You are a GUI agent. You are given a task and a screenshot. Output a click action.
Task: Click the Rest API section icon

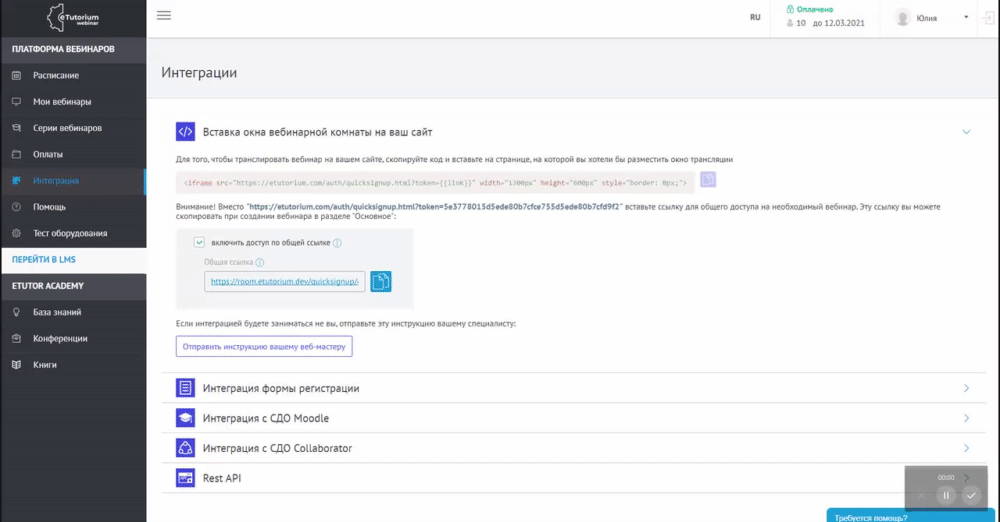click(185, 478)
